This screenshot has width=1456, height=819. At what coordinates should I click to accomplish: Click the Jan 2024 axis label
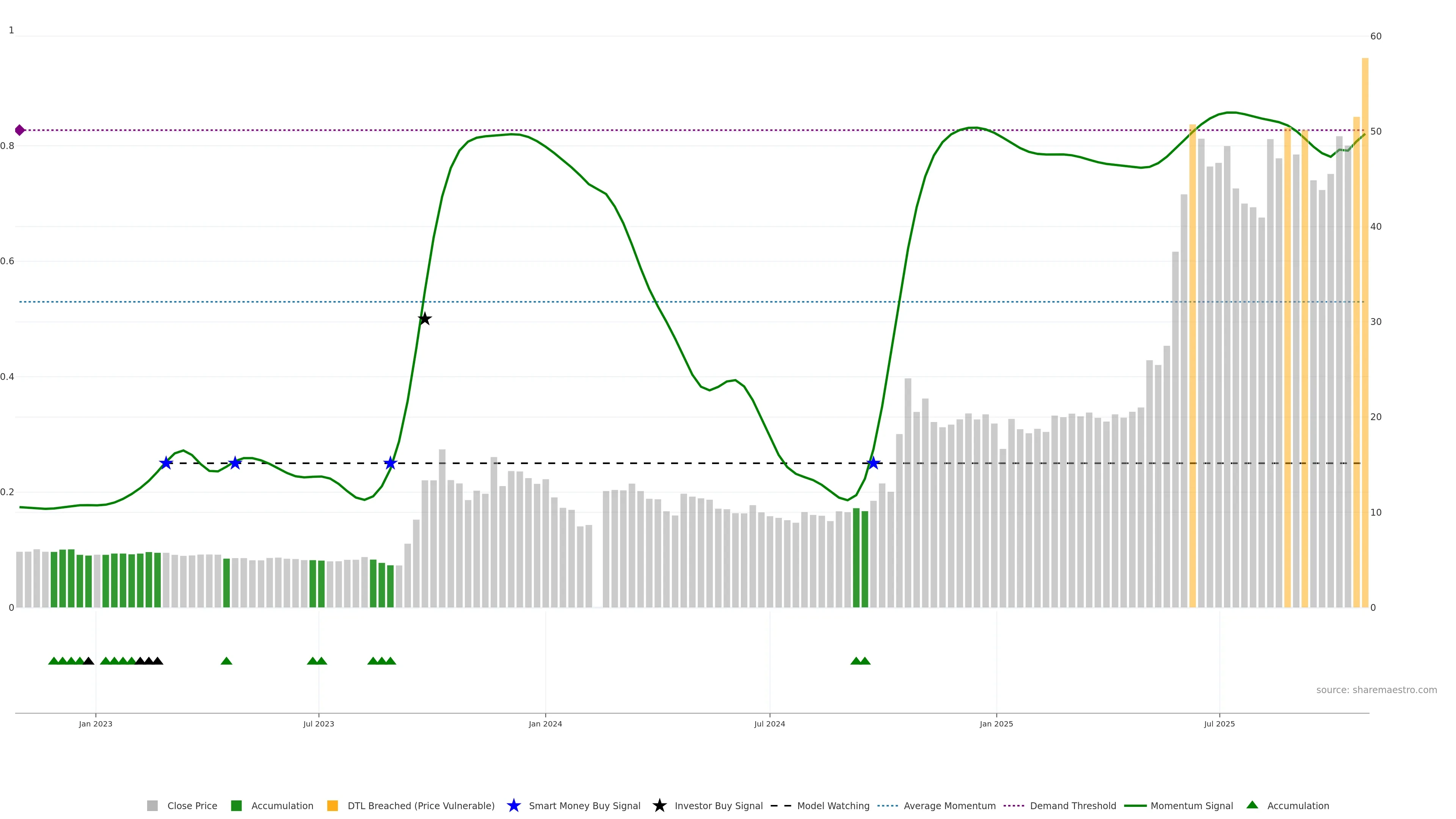pyautogui.click(x=545, y=723)
